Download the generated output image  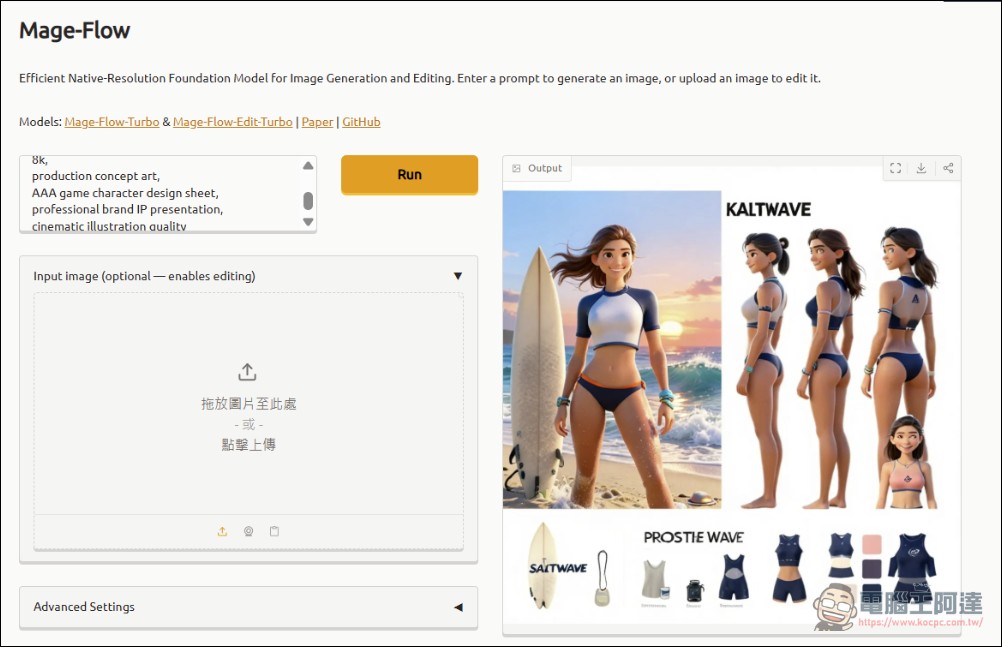921,168
